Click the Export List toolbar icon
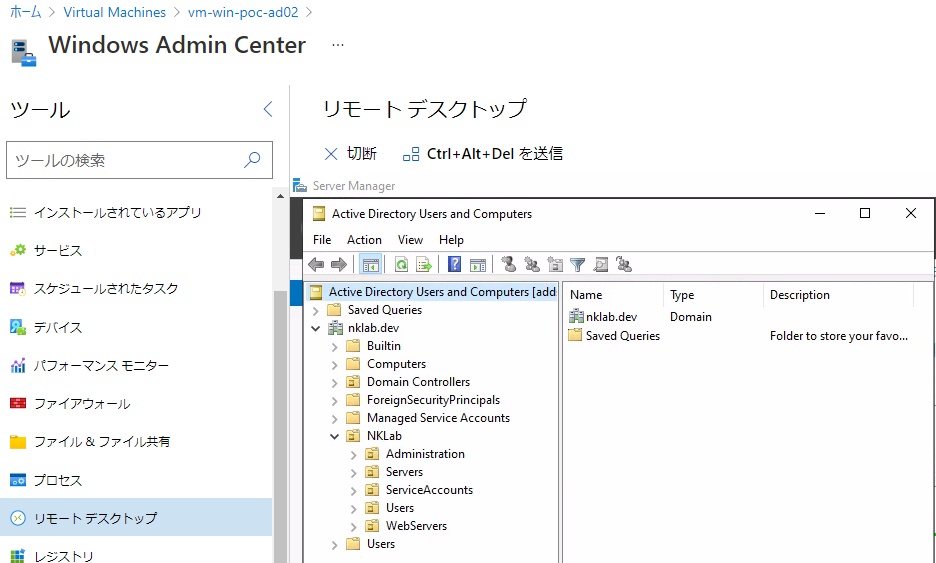The image size is (936, 563). click(424, 264)
